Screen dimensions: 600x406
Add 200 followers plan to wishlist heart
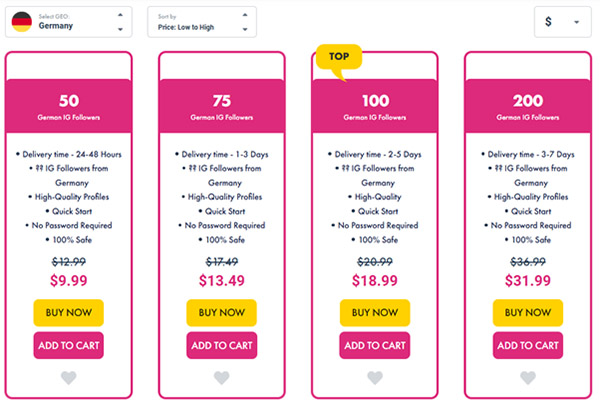(x=527, y=378)
